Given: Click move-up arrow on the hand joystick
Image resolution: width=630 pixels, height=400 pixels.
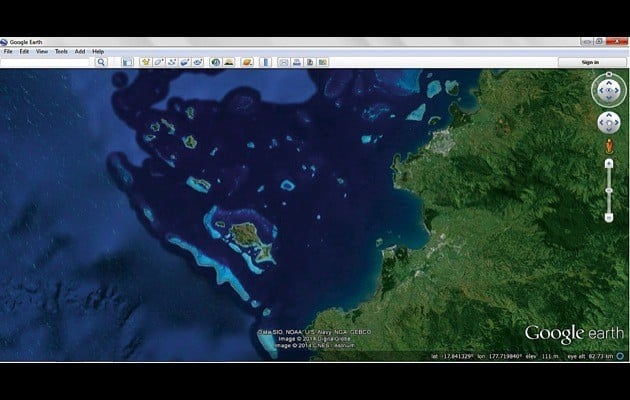Looking at the screenshot, I should [609, 116].
